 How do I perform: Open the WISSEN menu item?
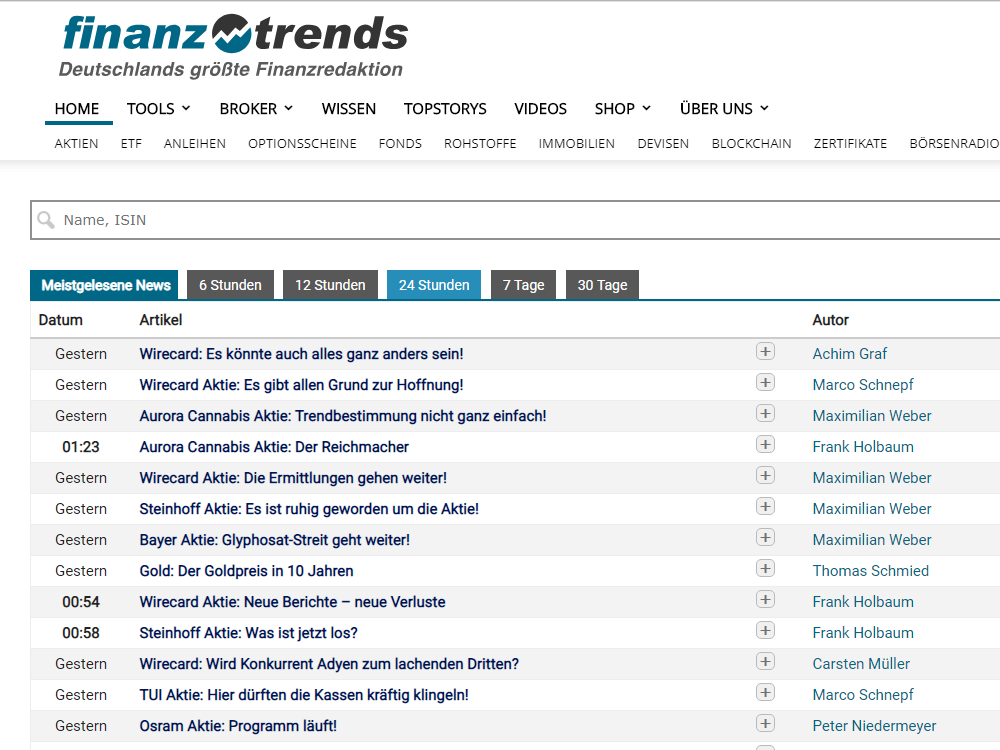349,108
